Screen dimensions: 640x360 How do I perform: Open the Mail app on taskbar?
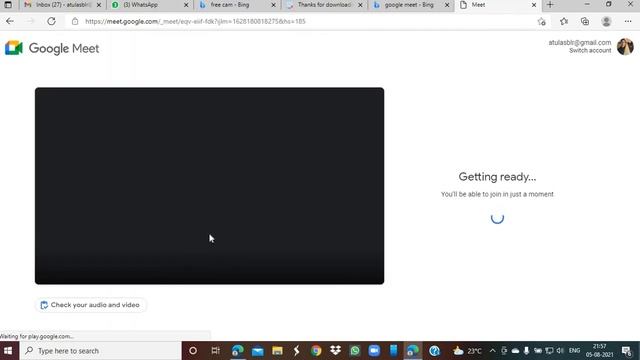[x=258, y=351]
